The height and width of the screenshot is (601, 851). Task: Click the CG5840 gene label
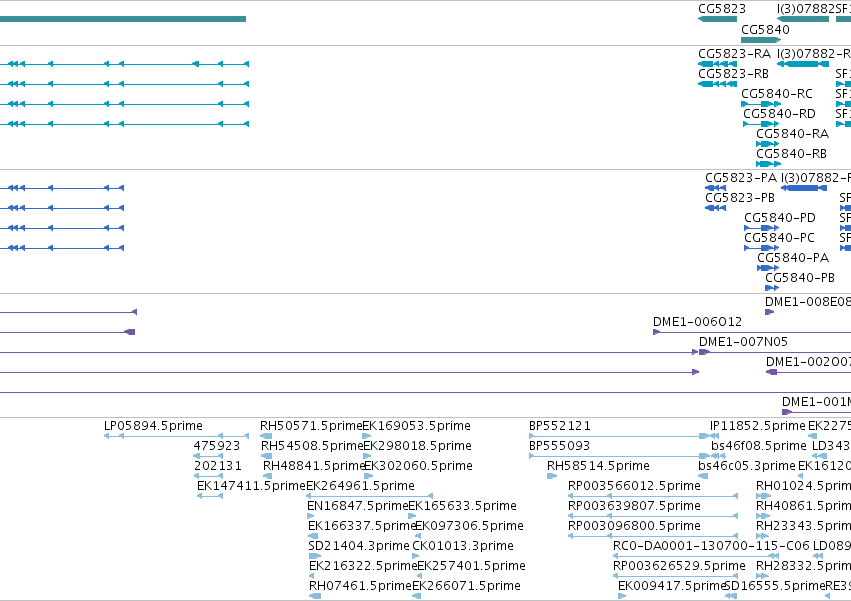click(x=765, y=29)
